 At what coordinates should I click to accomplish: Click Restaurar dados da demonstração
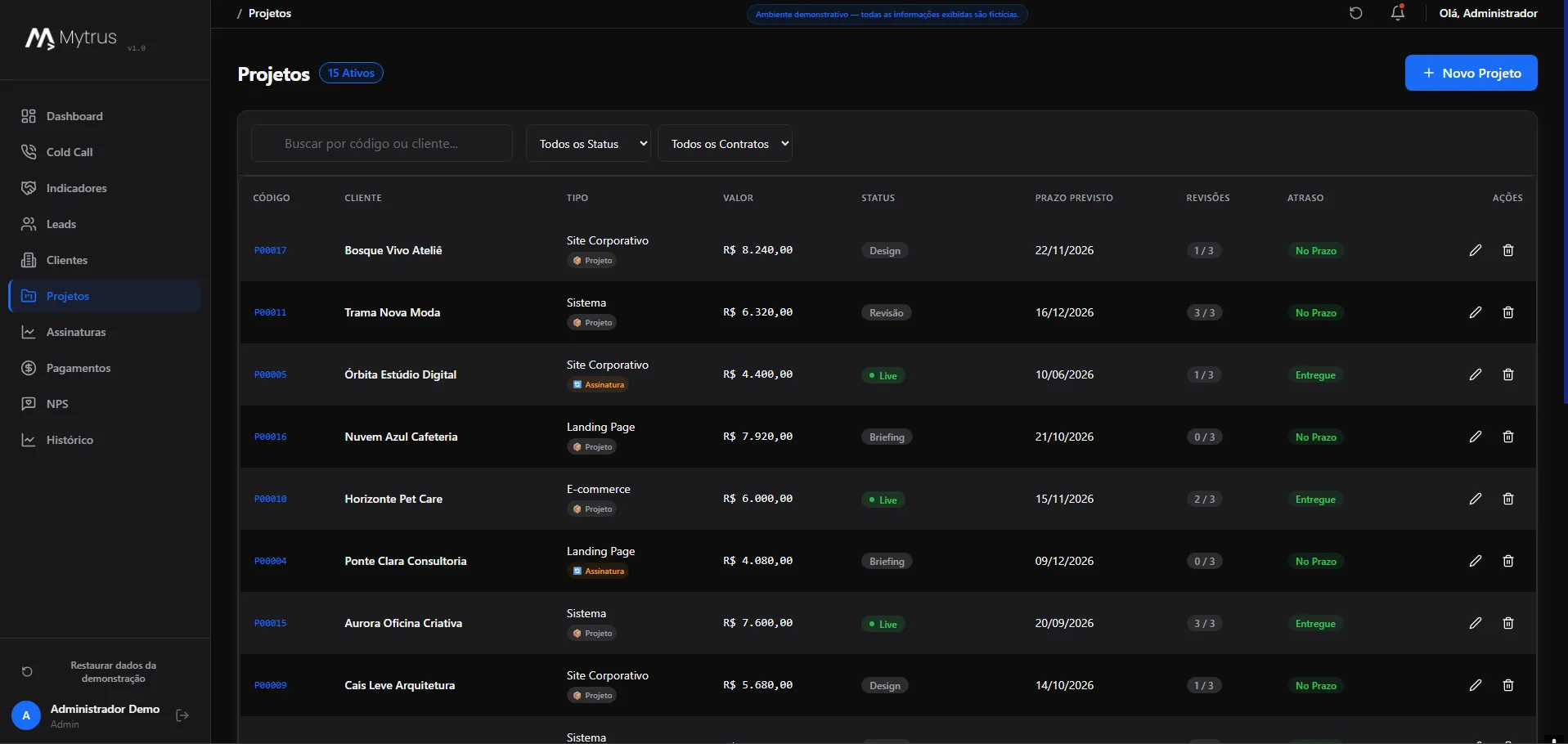pos(114,672)
